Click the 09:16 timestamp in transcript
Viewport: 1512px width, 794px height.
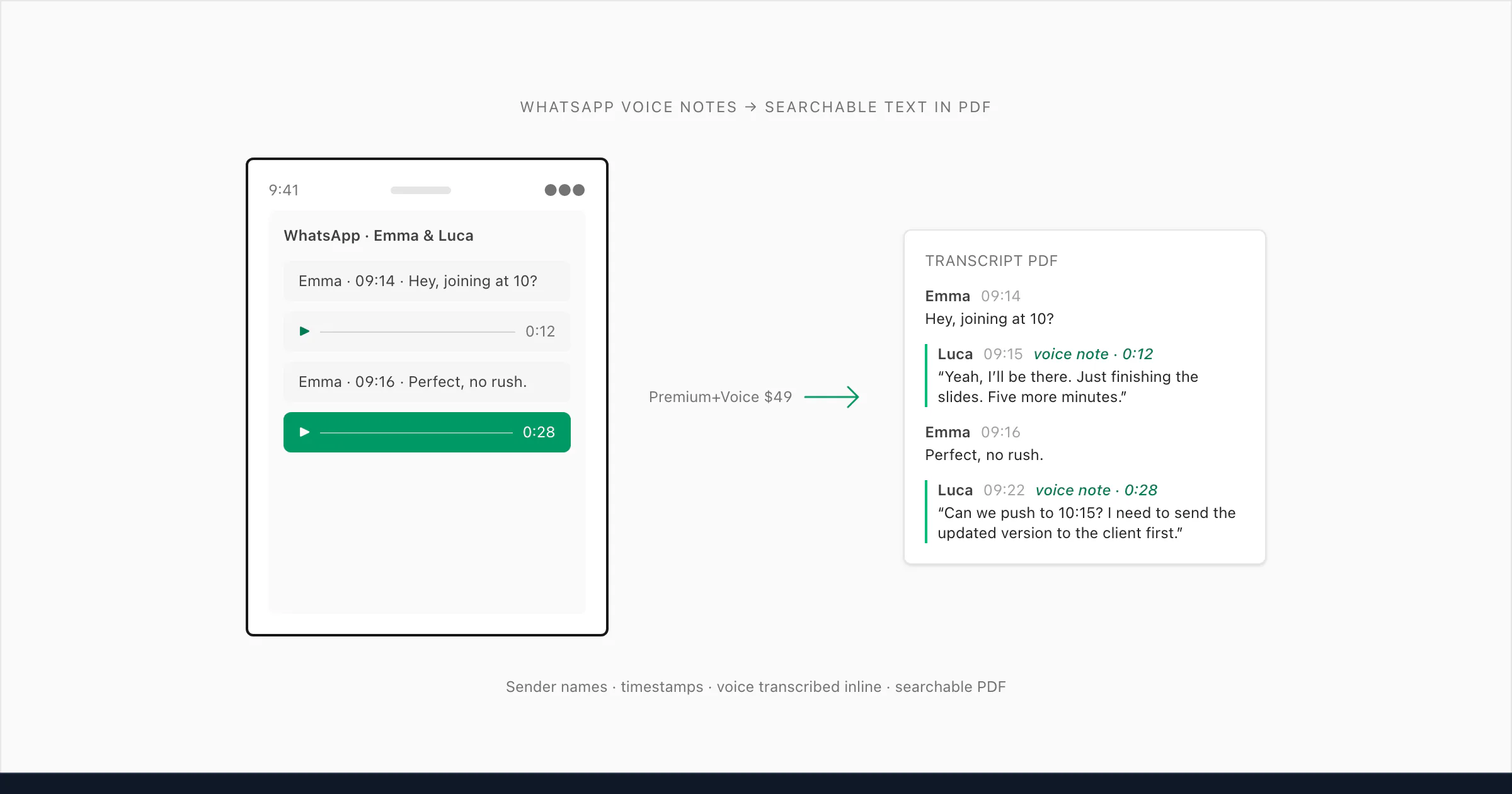[1000, 432]
